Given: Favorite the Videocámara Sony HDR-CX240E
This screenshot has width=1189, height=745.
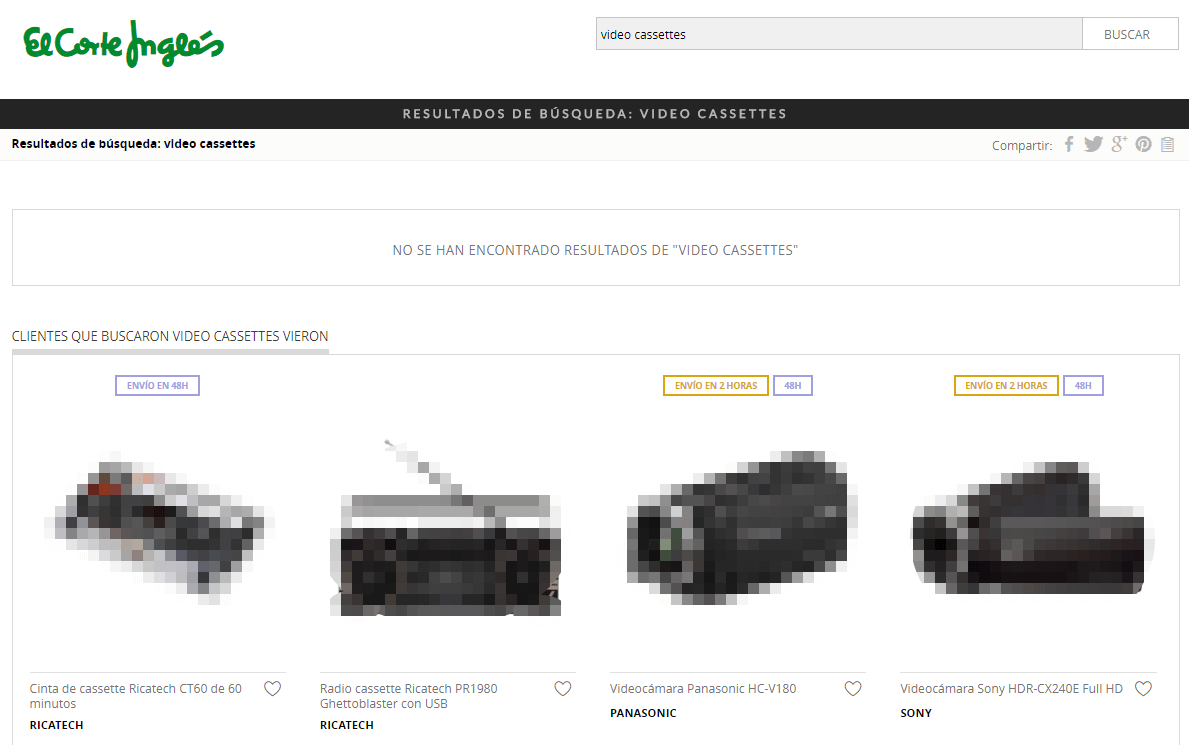Looking at the screenshot, I should (1144, 688).
